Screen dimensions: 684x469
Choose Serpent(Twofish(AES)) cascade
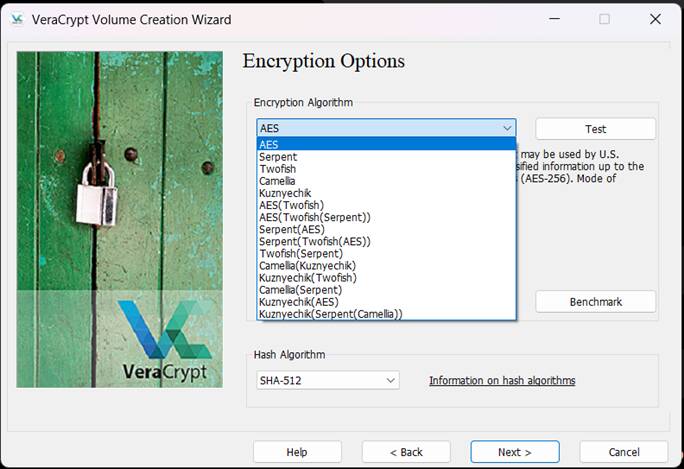386,241
